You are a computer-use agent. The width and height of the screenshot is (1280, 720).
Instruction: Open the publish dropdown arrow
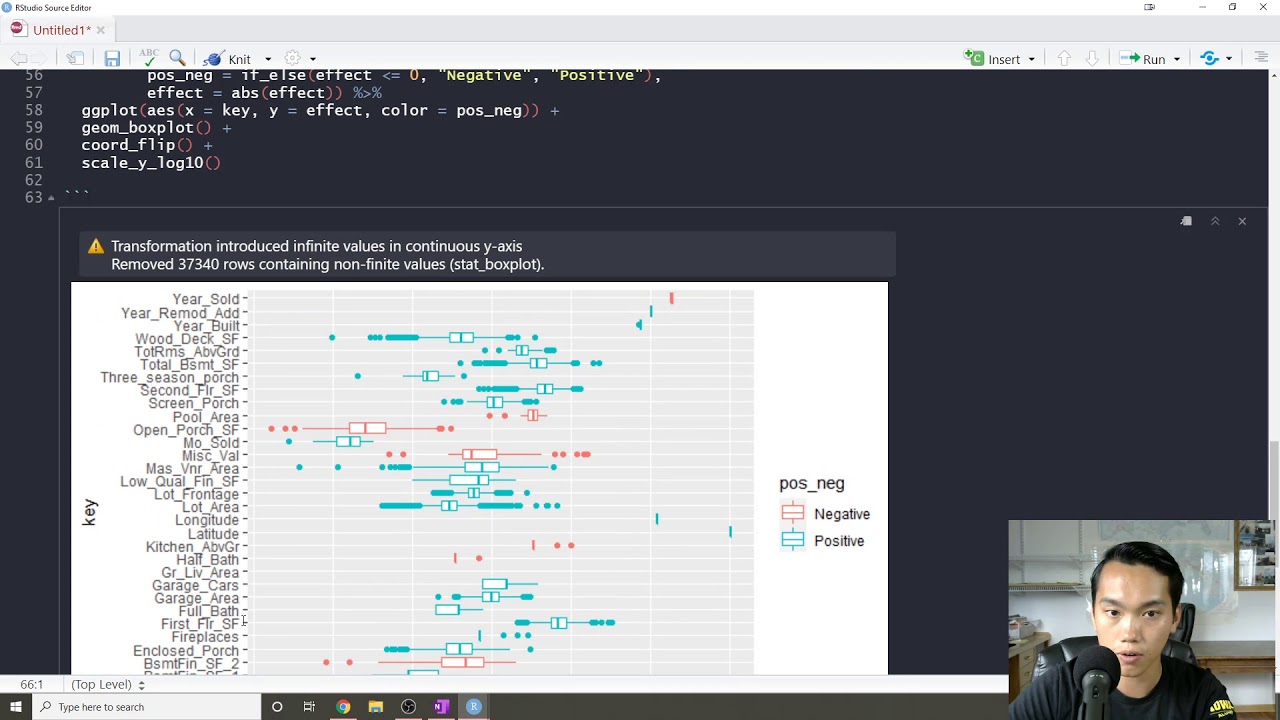coord(1229,59)
